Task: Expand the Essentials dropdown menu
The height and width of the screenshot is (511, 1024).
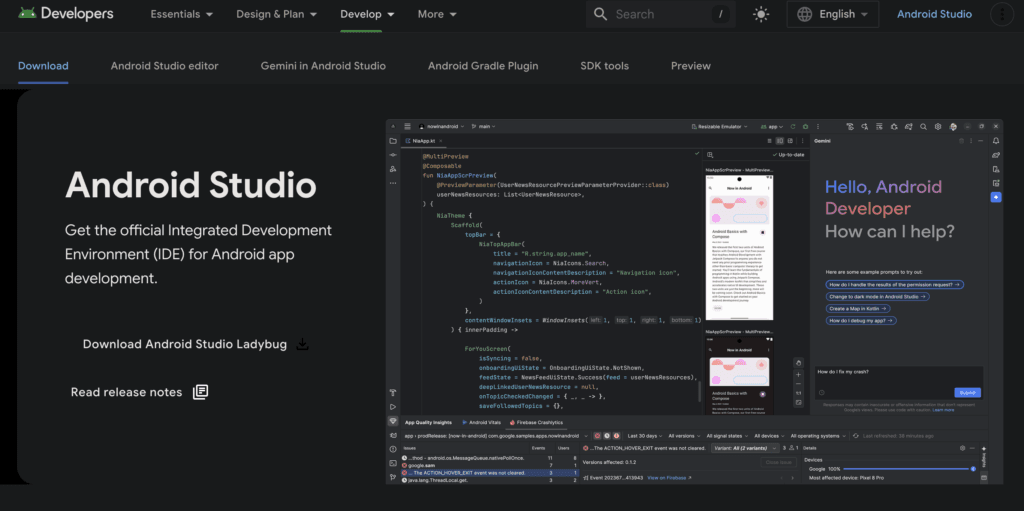Action: click(x=182, y=14)
